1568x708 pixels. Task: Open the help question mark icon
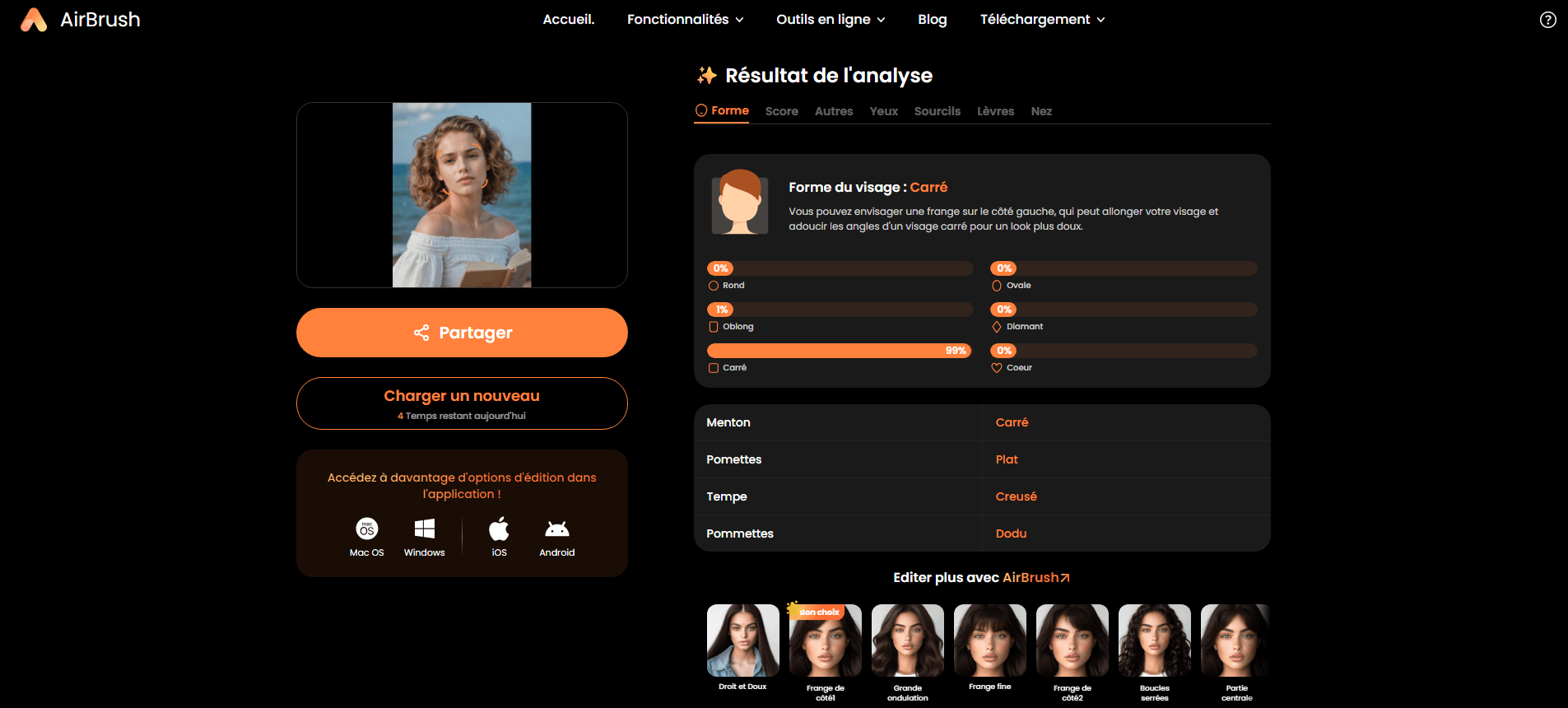point(1547,20)
